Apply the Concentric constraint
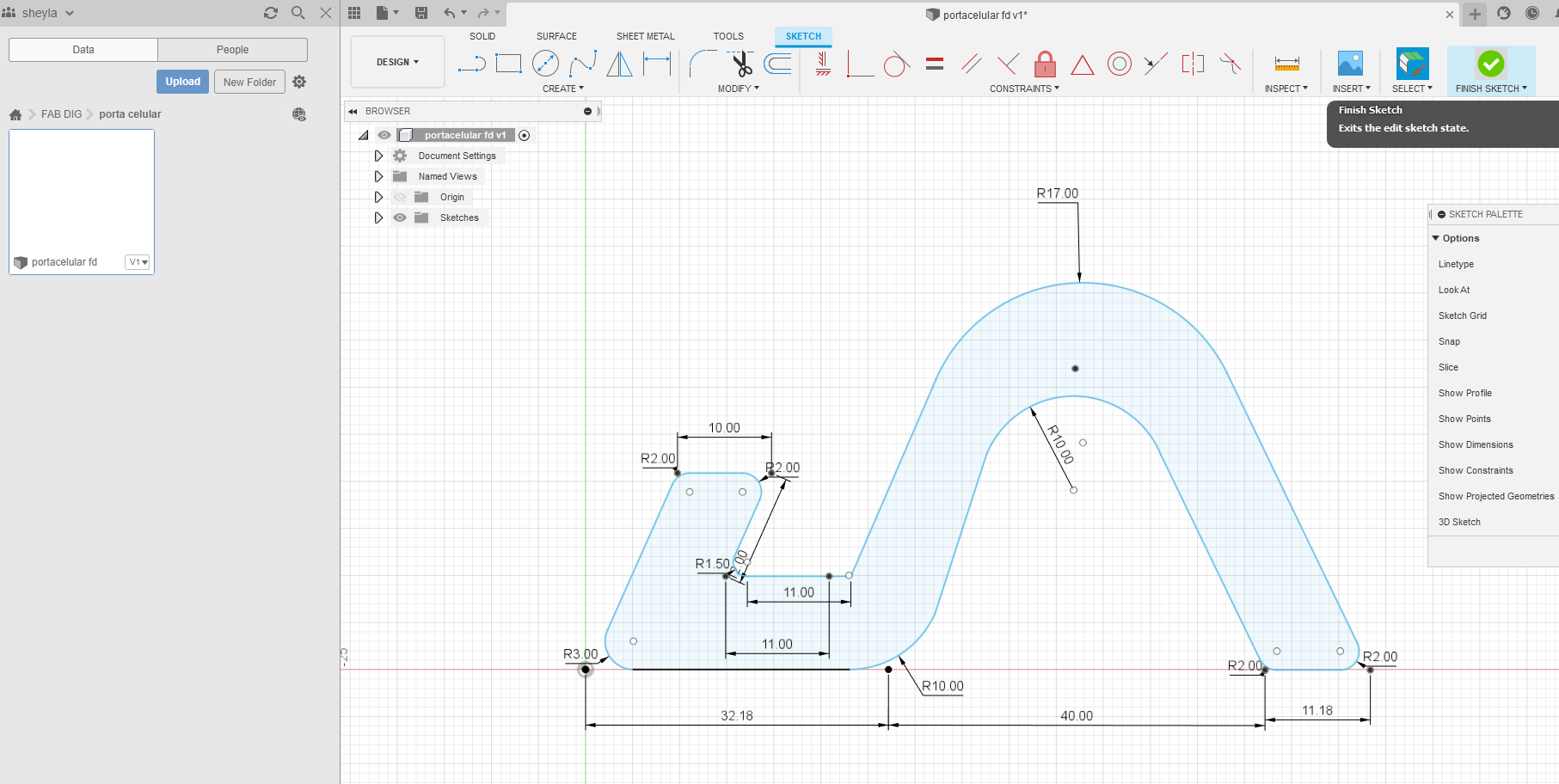Screen dimensions: 1559x784 pos(1119,64)
